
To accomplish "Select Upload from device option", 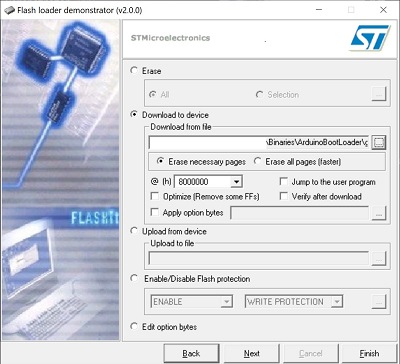I will pos(134,231).
